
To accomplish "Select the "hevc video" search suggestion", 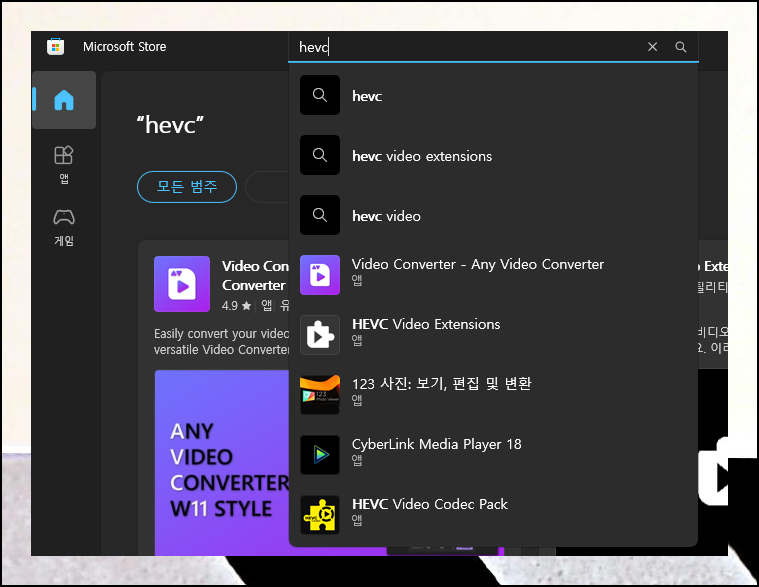I will [493, 215].
